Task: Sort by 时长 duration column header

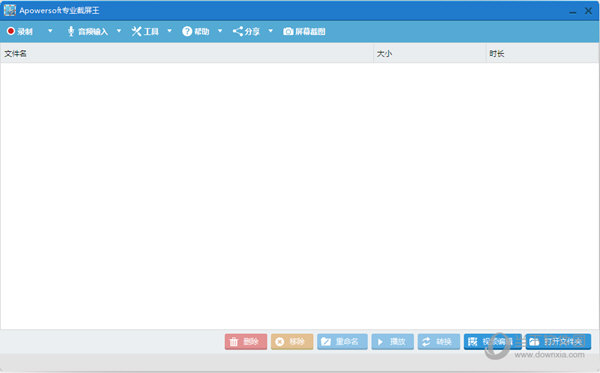Action: [542, 53]
